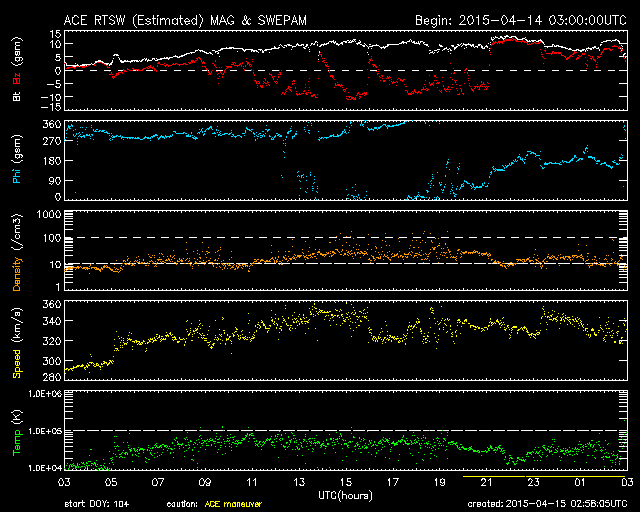640x512 pixels.
Task: Click the "280" tick on the Speed axis
Action: pyautogui.click(x=52, y=376)
